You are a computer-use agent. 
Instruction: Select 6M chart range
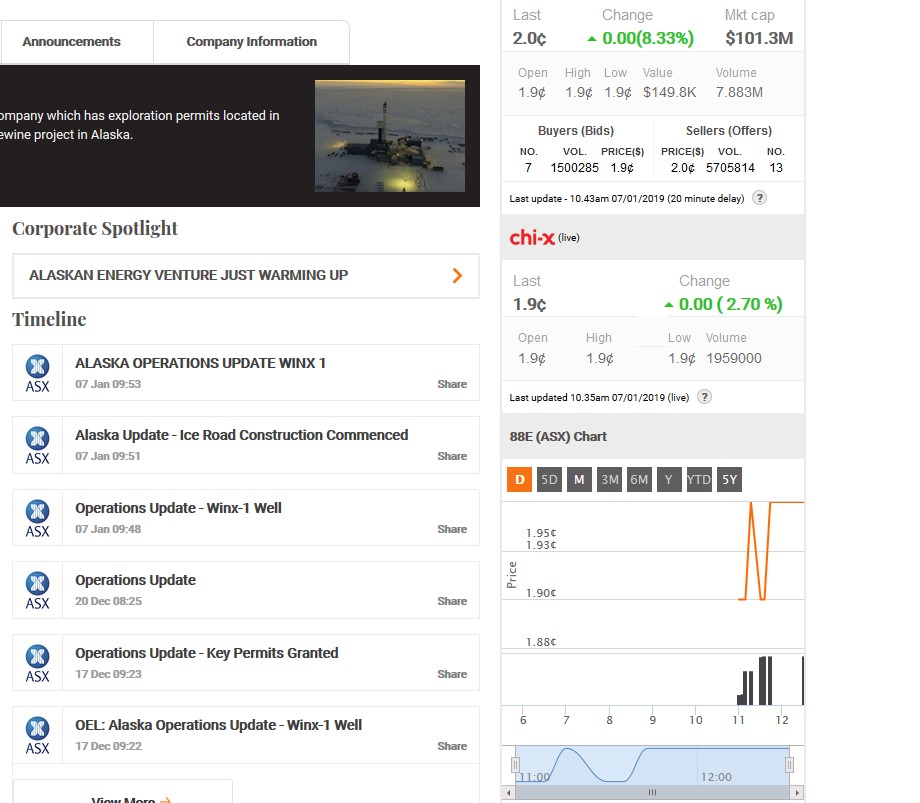(x=639, y=480)
